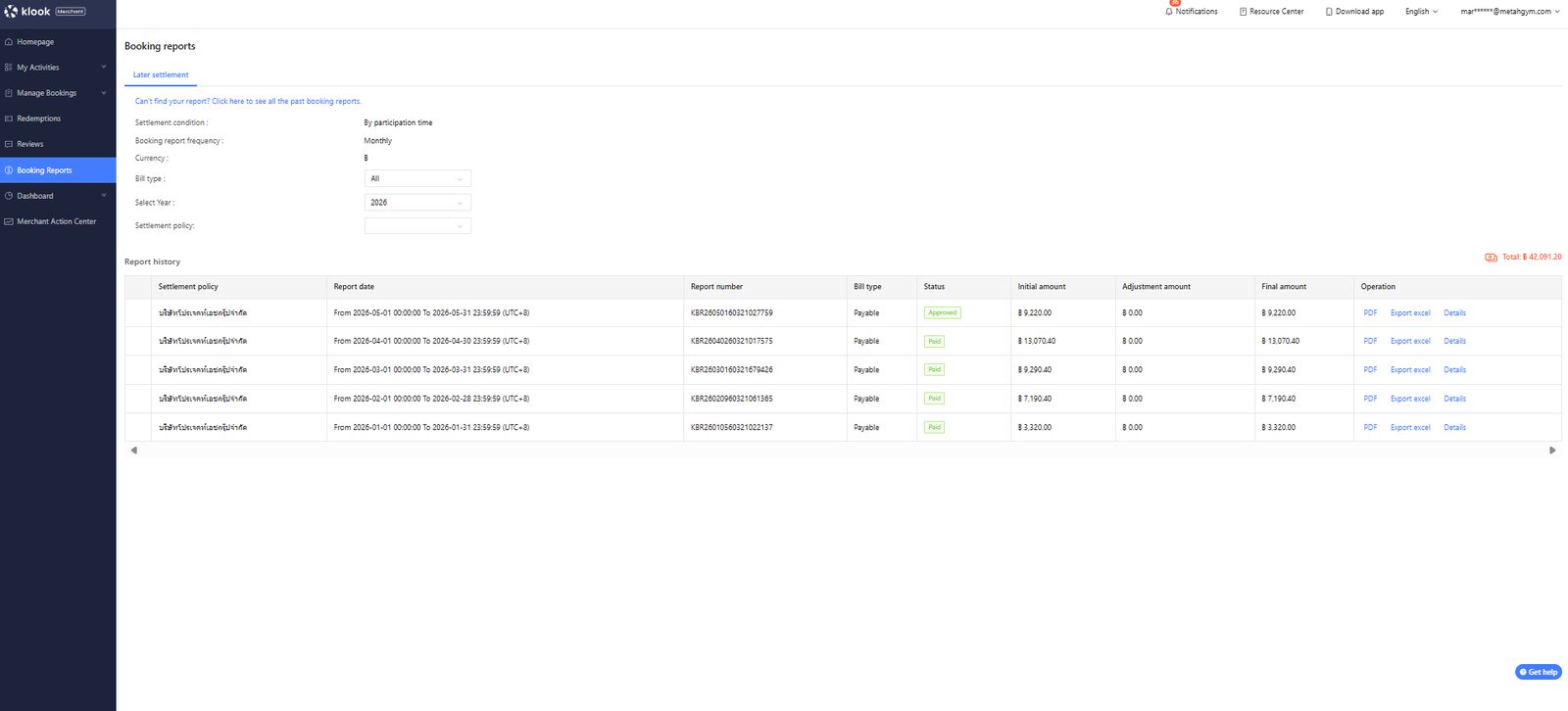Select Booking Reports in the sidebar
The height and width of the screenshot is (711, 1568).
coord(58,170)
